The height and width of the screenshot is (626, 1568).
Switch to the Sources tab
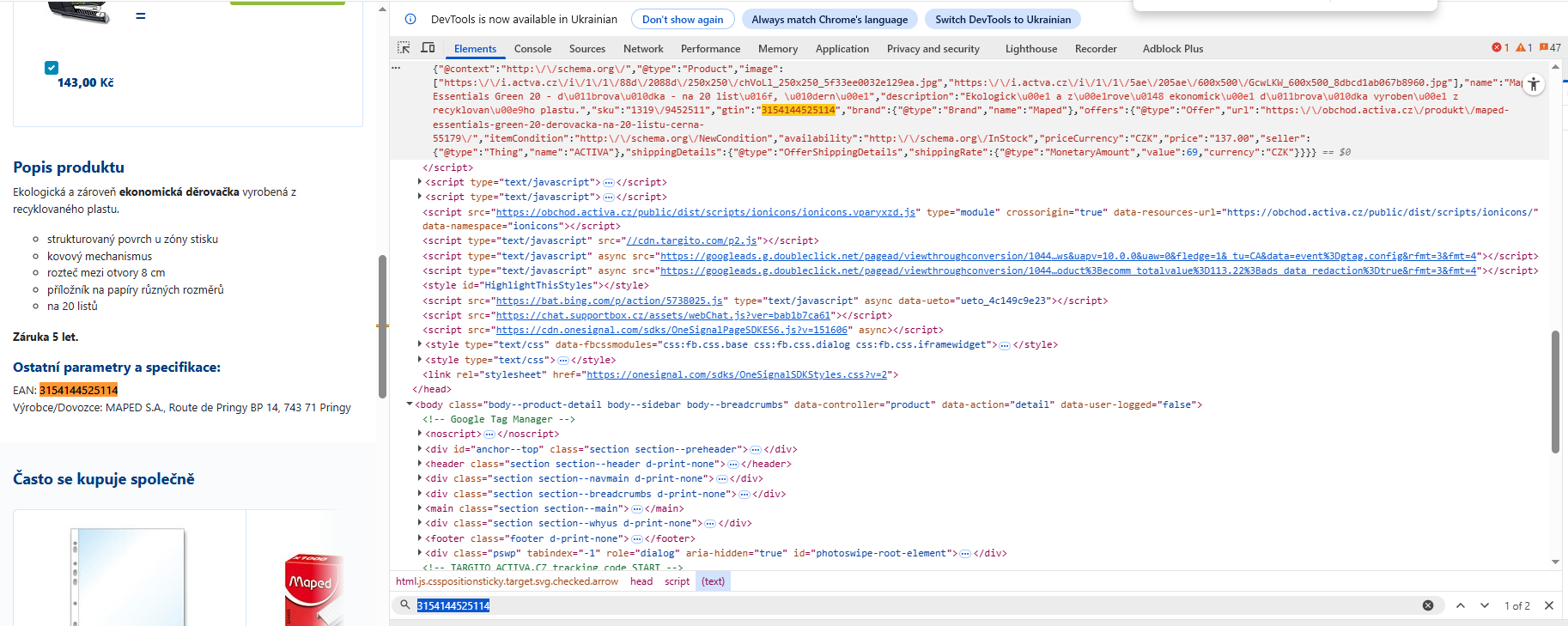pyautogui.click(x=587, y=49)
